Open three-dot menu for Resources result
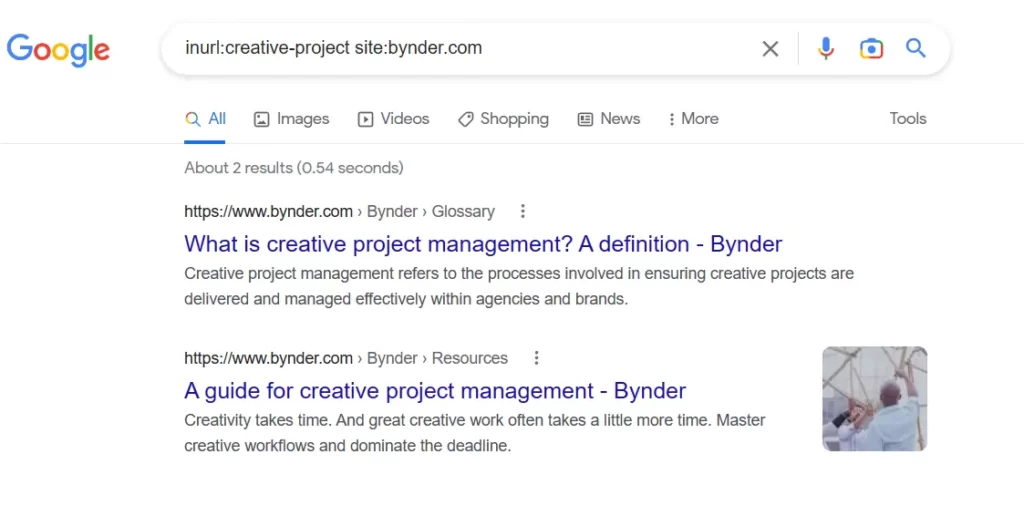Viewport: 1024px width, 526px height. click(536, 358)
